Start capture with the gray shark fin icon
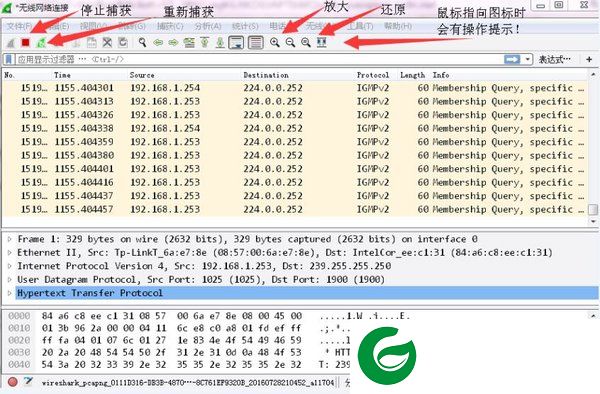Viewport: 600px width, 394px height. tap(11, 42)
